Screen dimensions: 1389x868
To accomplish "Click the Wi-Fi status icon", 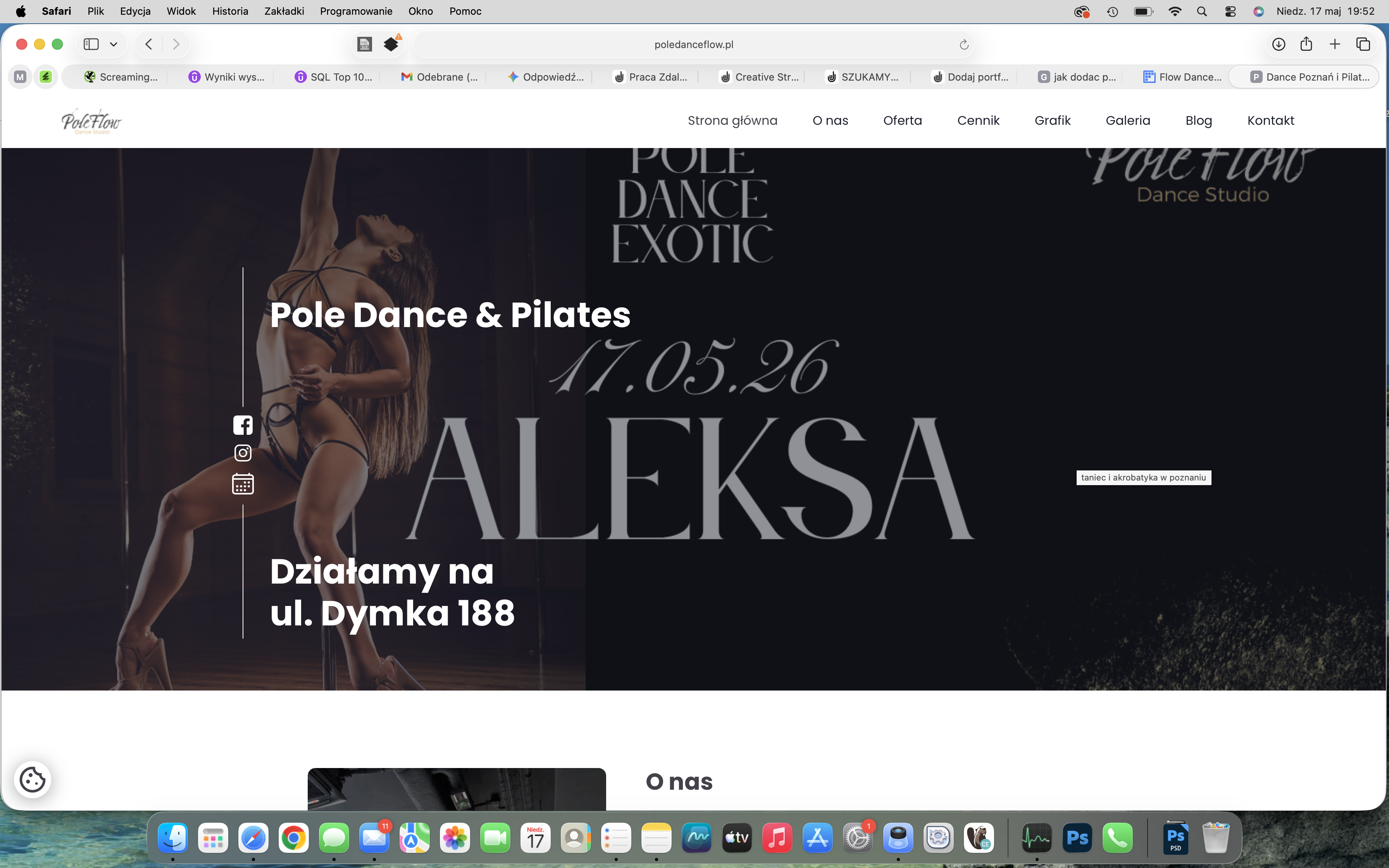I will (1174, 12).
